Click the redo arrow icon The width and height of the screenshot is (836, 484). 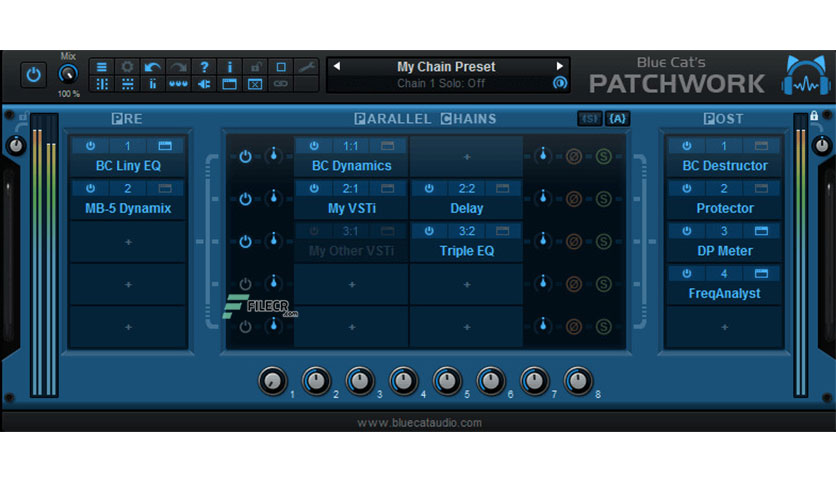pos(178,67)
